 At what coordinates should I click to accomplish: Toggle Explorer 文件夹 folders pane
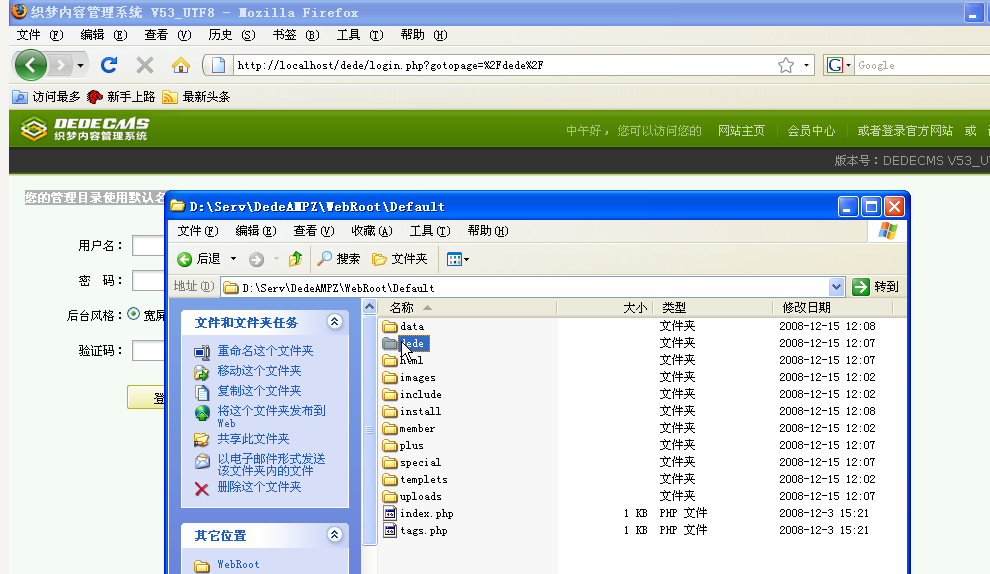tap(400, 259)
